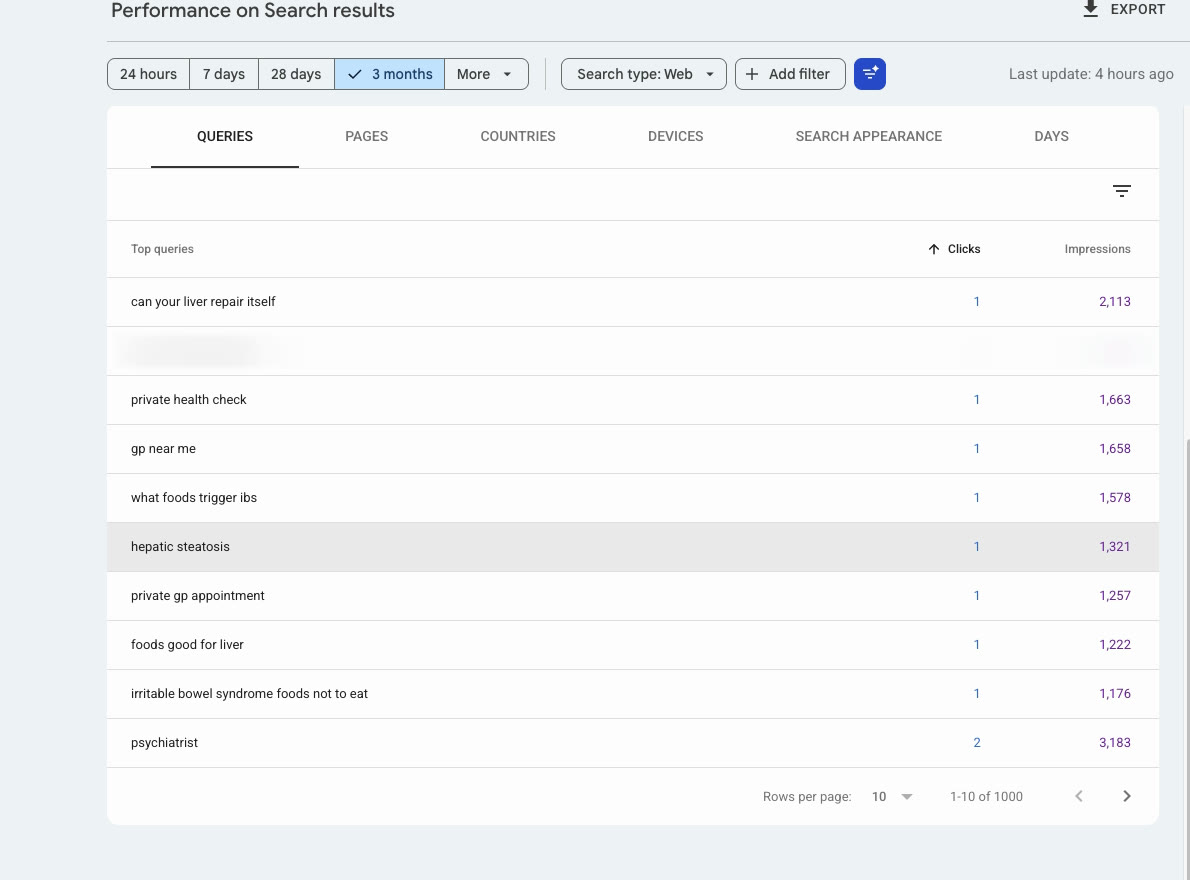Switch to the Search Appearance tab

pyautogui.click(x=868, y=137)
